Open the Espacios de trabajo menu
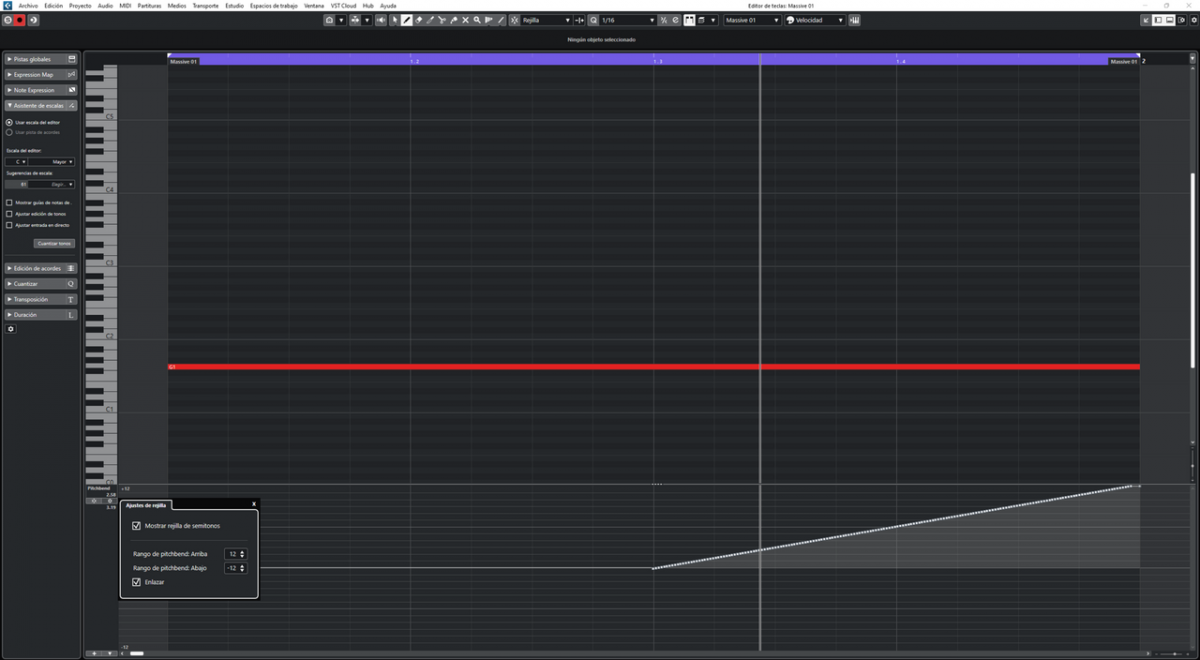The height and width of the screenshot is (660, 1200). 273,5
